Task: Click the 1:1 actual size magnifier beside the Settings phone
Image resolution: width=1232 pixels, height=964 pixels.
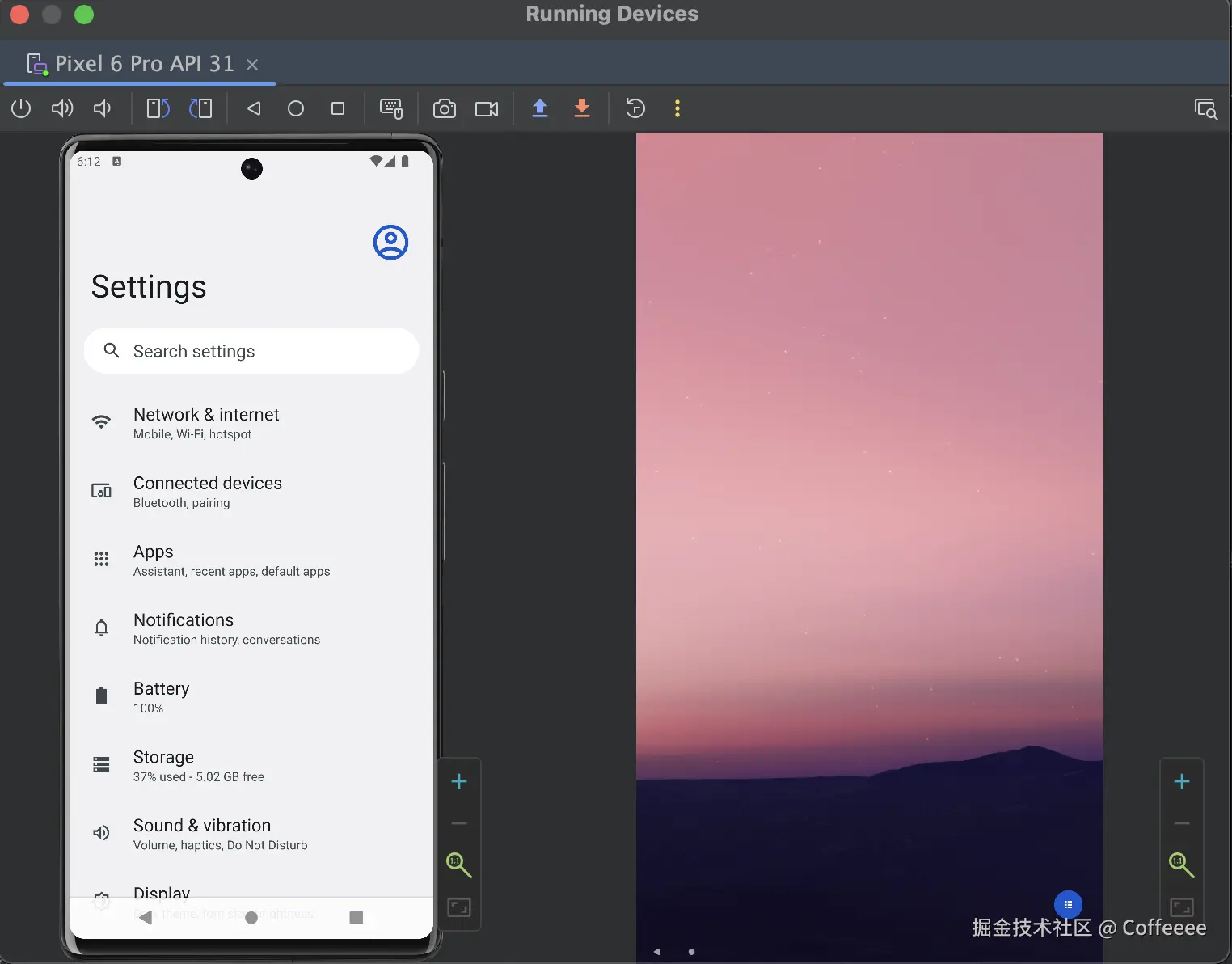Action: [x=459, y=865]
